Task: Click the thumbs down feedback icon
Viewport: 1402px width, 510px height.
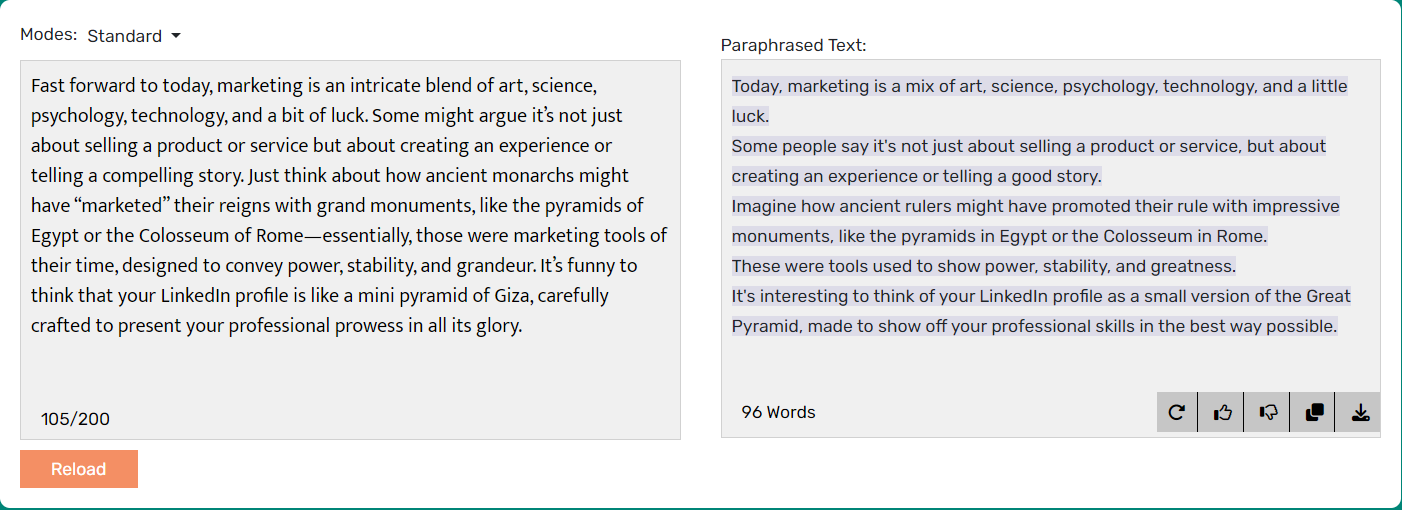Action: 1268,412
